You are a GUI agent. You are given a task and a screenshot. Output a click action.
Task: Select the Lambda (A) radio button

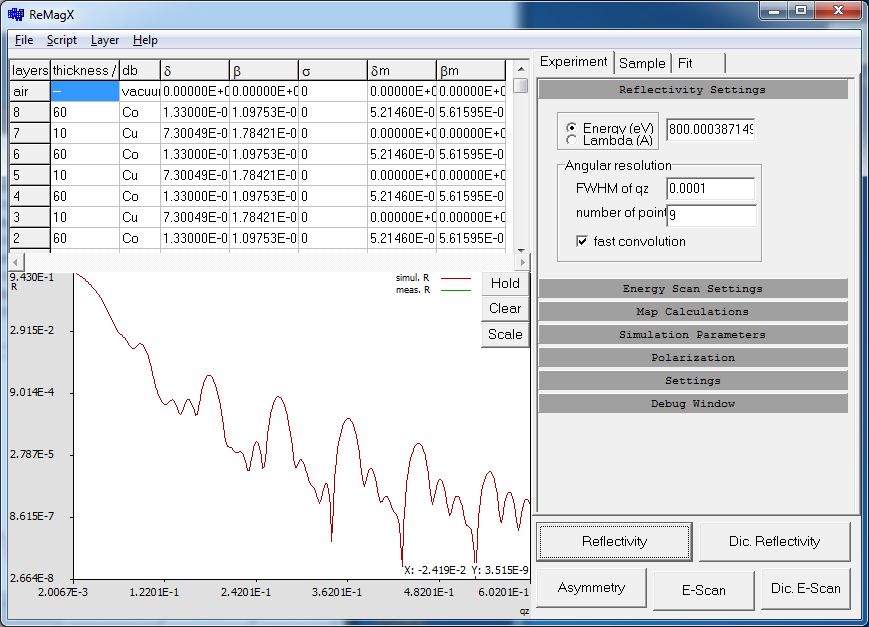click(x=572, y=141)
